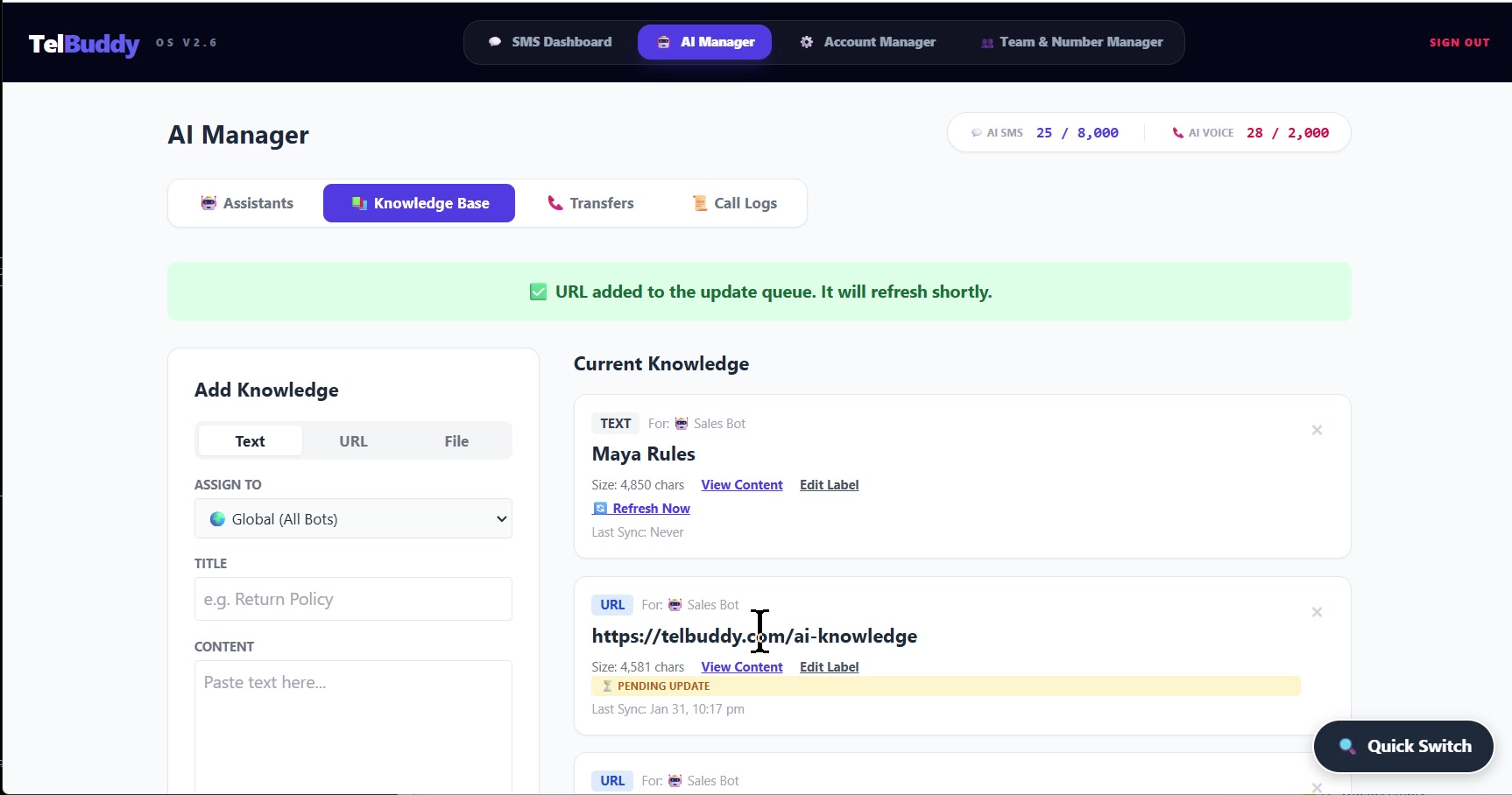
Task: Click the robot icon on Assistants tab
Action: point(208,203)
